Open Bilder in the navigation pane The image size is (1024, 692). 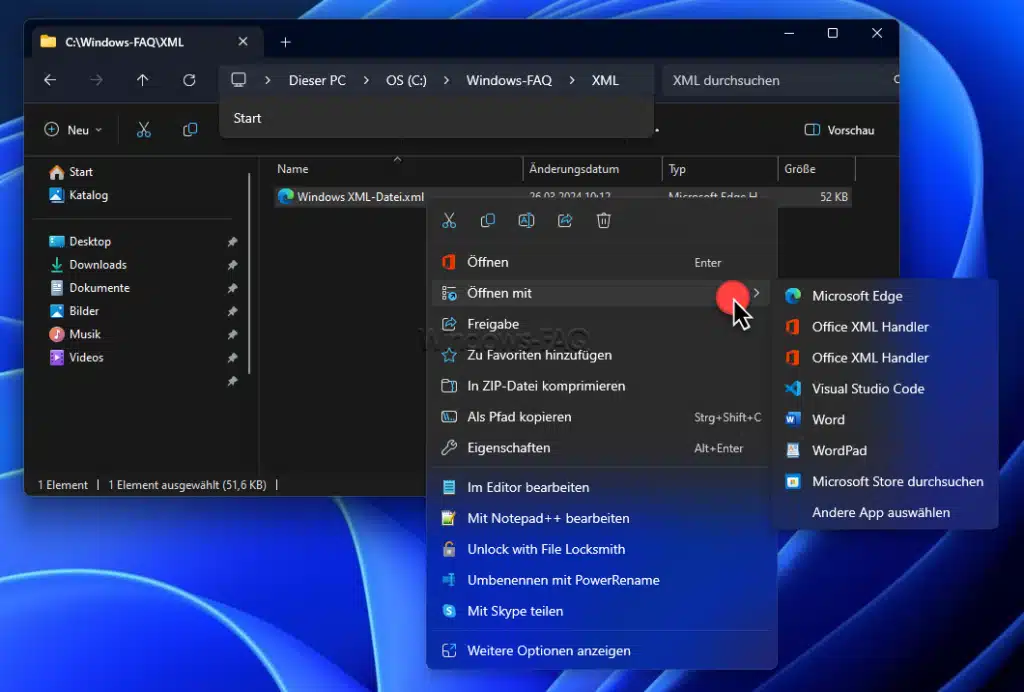coord(74,311)
